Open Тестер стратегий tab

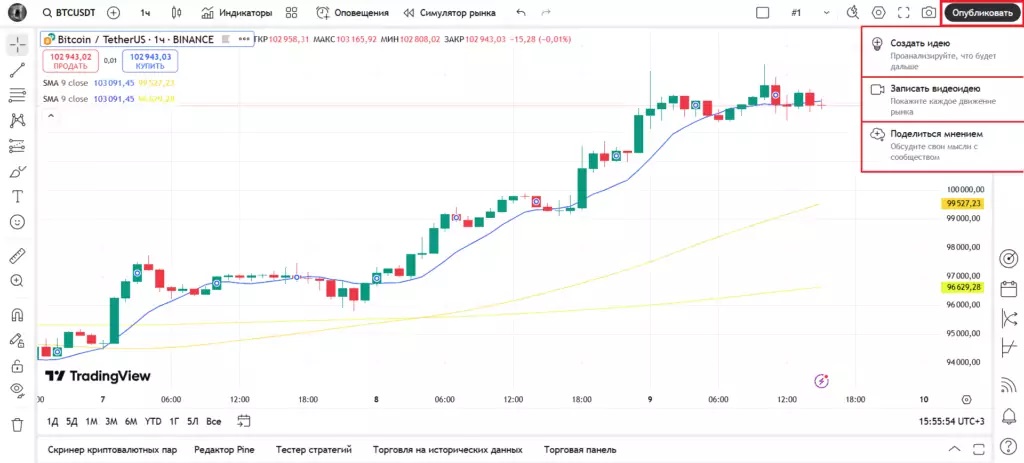tap(313, 449)
